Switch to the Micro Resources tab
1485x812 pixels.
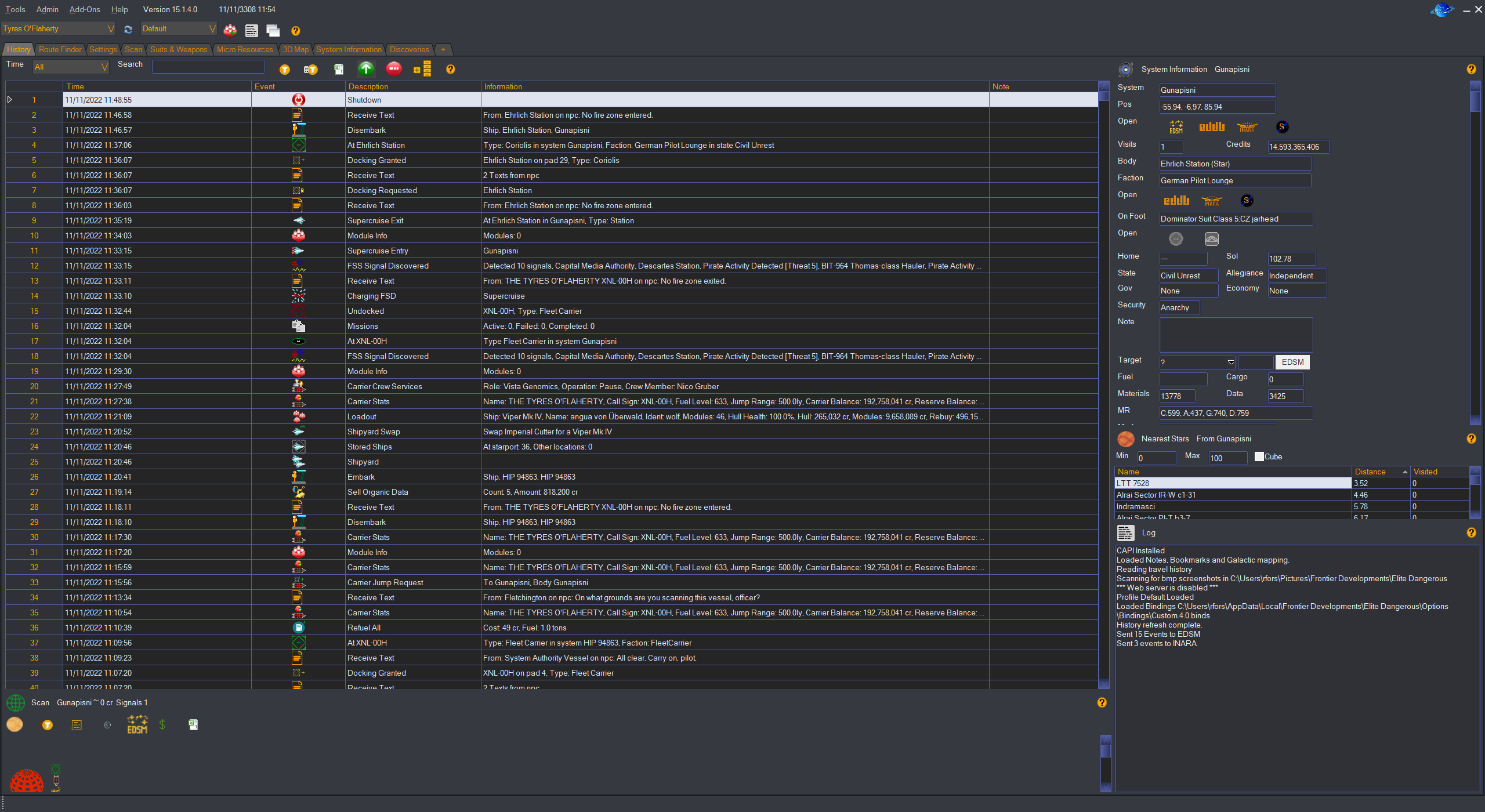(x=245, y=50)
